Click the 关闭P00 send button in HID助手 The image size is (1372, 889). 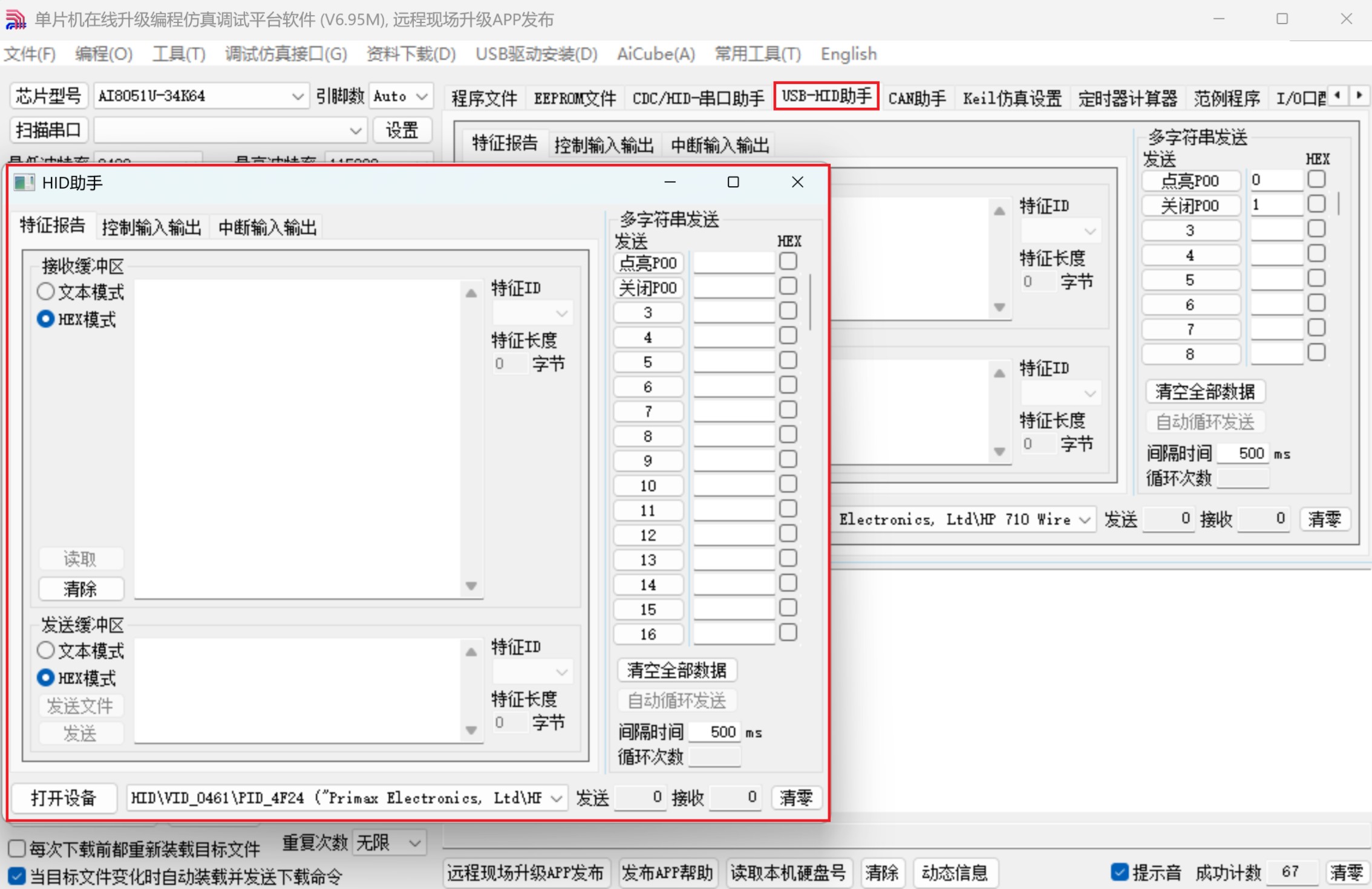[648, 287]
